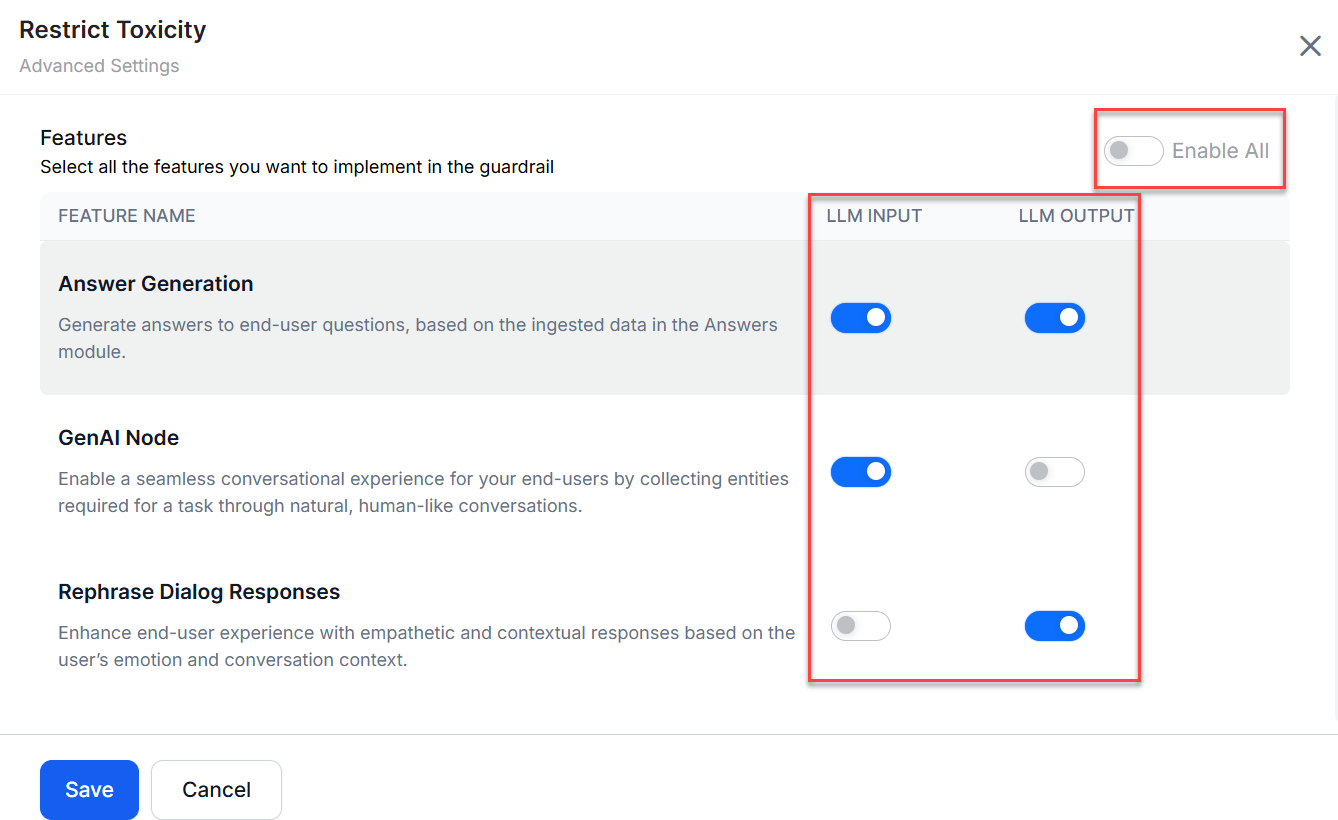Image resolution: width=1338 pixels, height=820 pixels.
Task: Click the Features section heading
Action: coord(84,138)
